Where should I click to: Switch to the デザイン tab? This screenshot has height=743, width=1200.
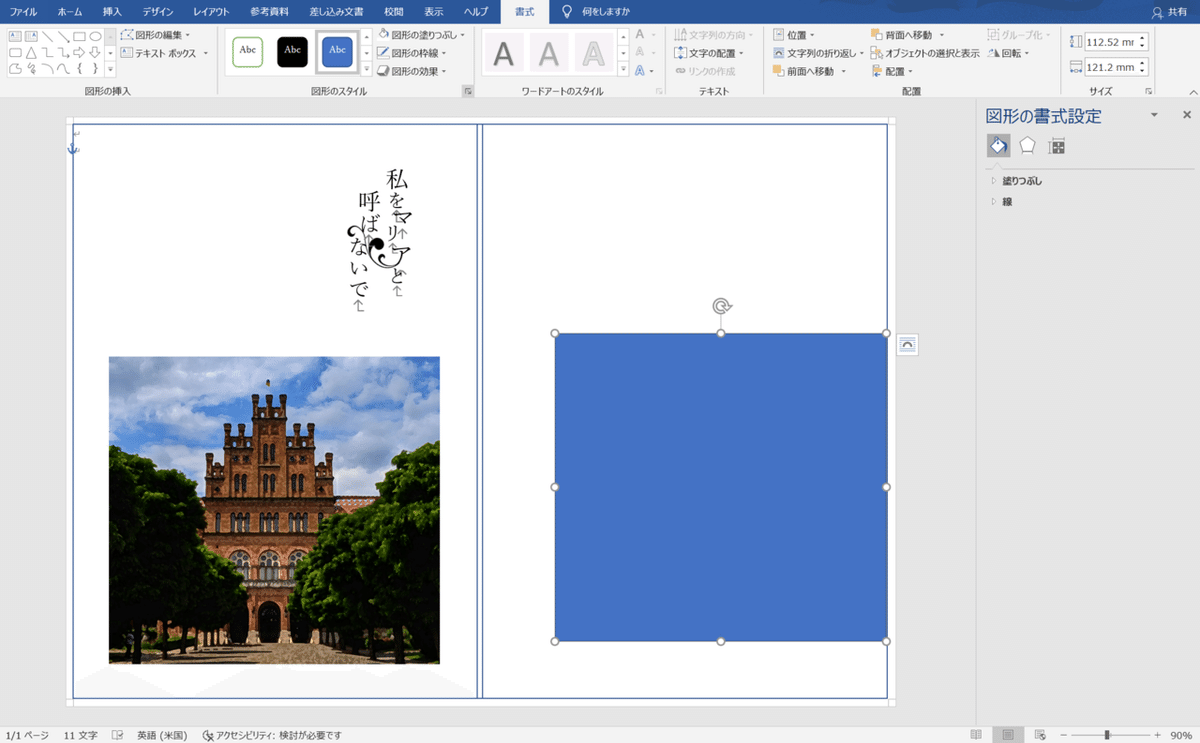158,12
